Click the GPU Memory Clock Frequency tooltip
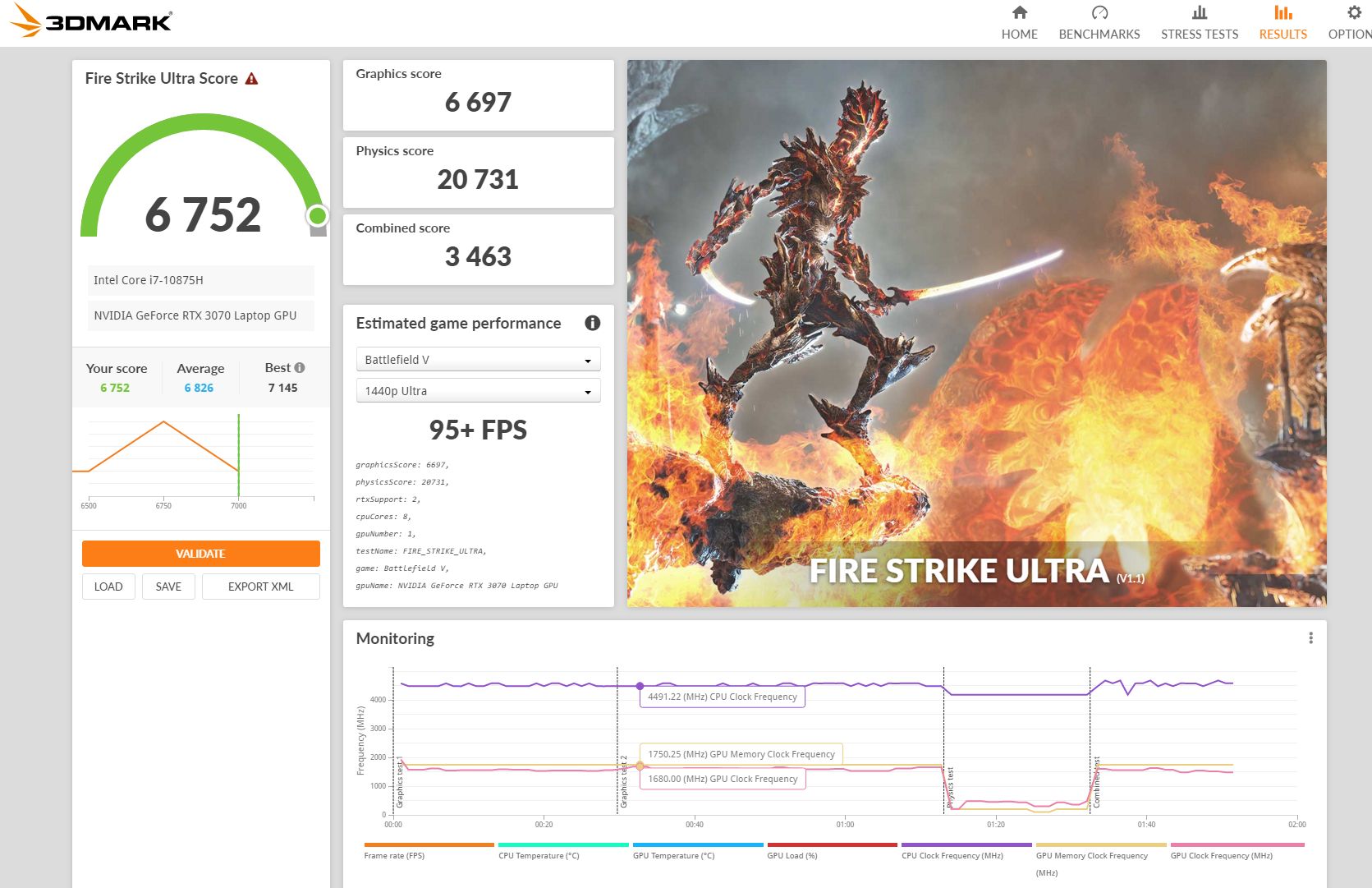1372x888 pixels. click(741, 754)
